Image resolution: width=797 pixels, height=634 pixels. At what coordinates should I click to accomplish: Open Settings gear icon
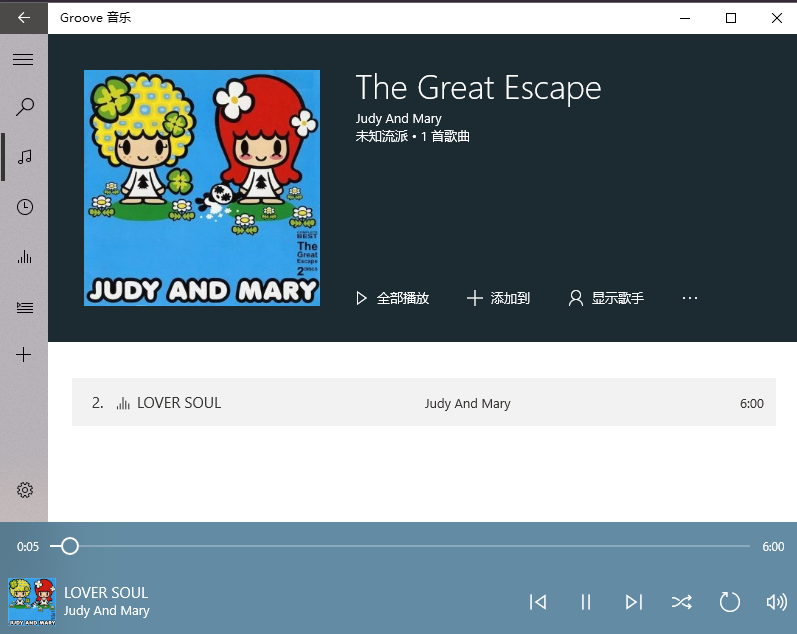[x=24, y=490]
